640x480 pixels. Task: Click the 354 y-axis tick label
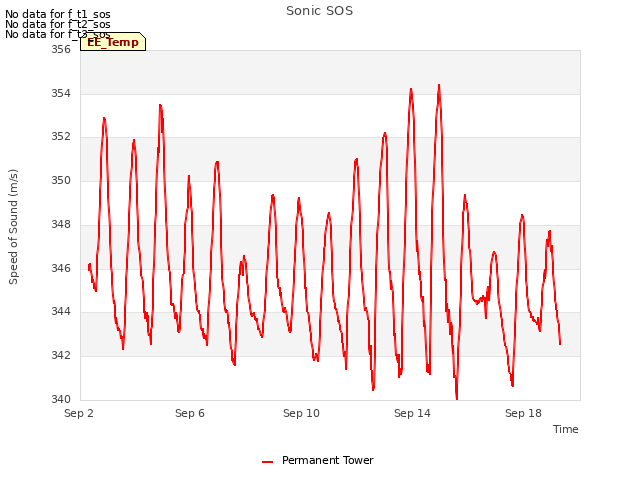coord(61,93)
